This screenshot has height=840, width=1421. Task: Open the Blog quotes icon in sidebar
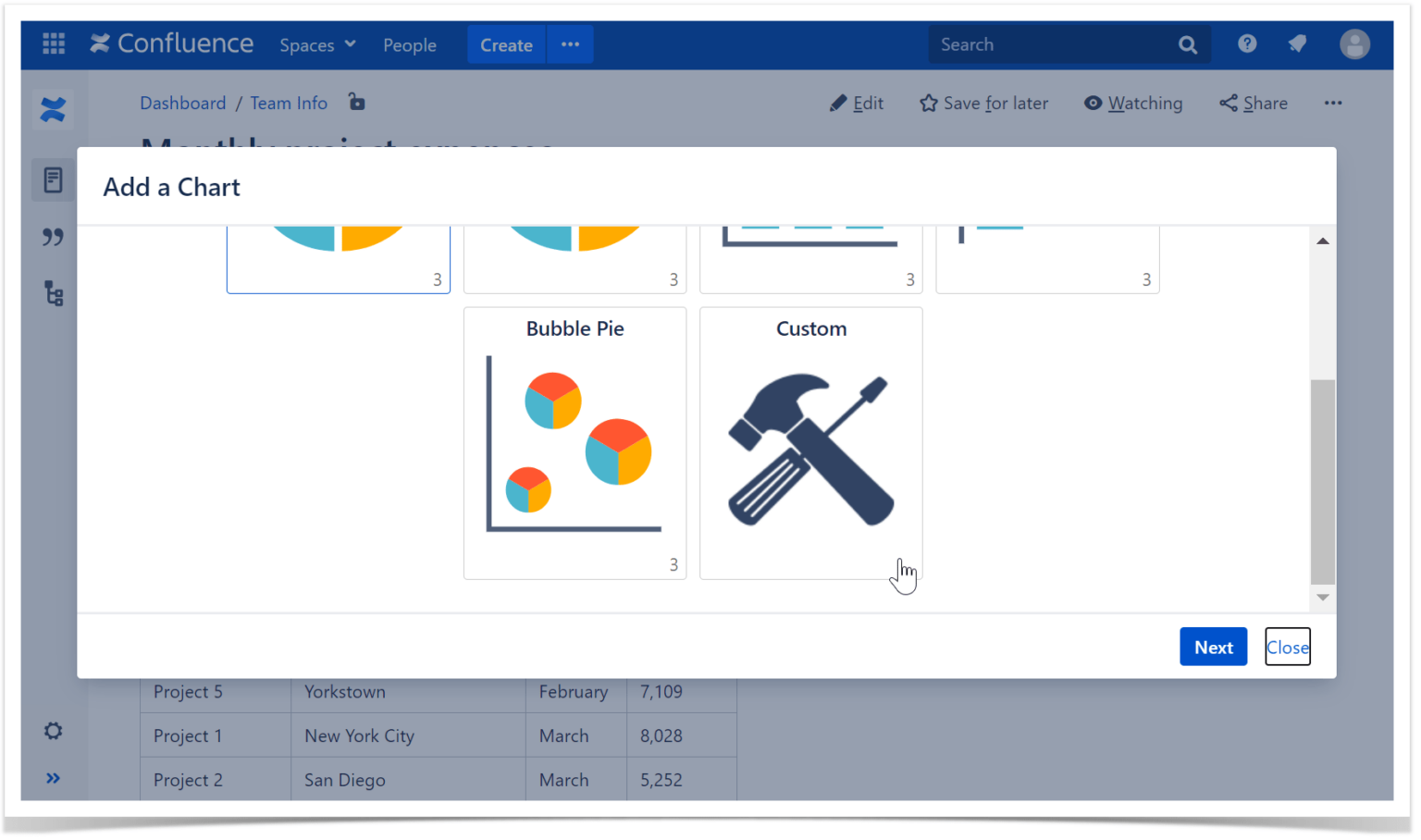53,237
